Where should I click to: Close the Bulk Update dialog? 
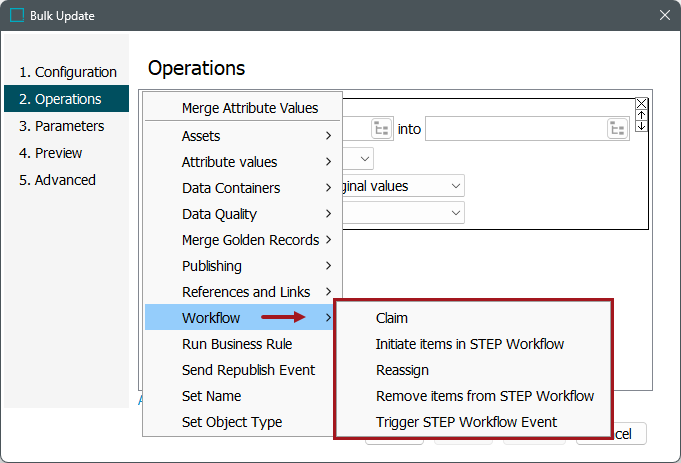point(665,15)
